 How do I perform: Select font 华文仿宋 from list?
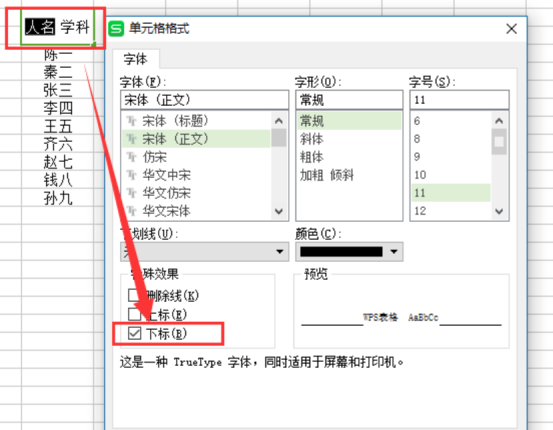(196, 193)
